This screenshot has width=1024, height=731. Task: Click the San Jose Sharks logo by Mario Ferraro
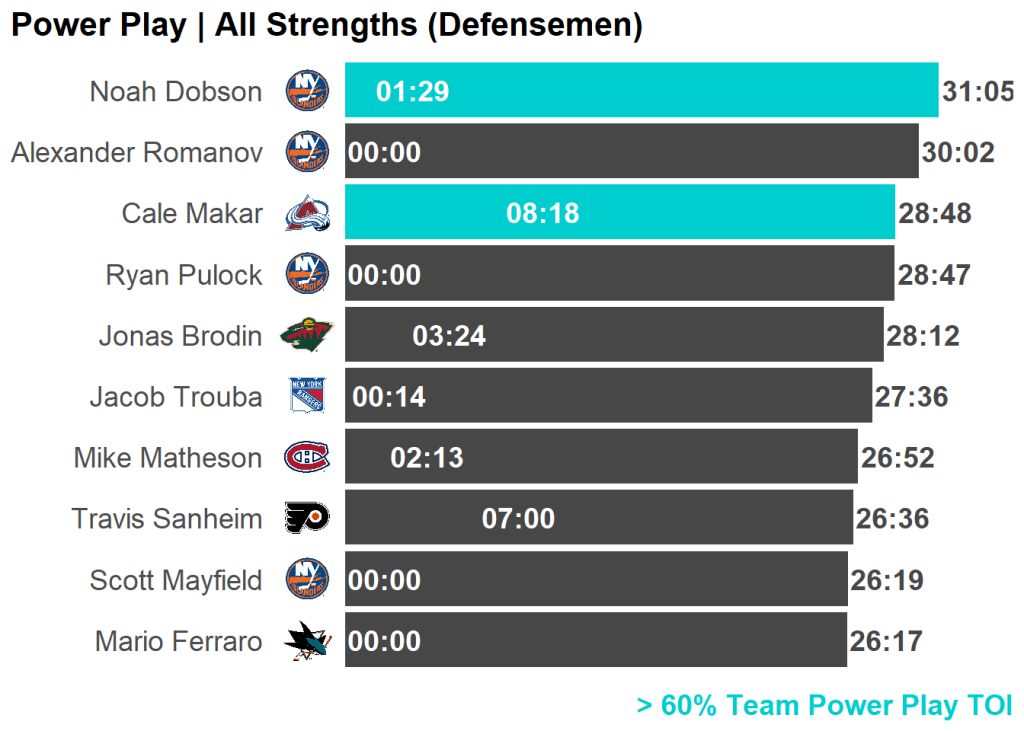click(x=307, y=641)
